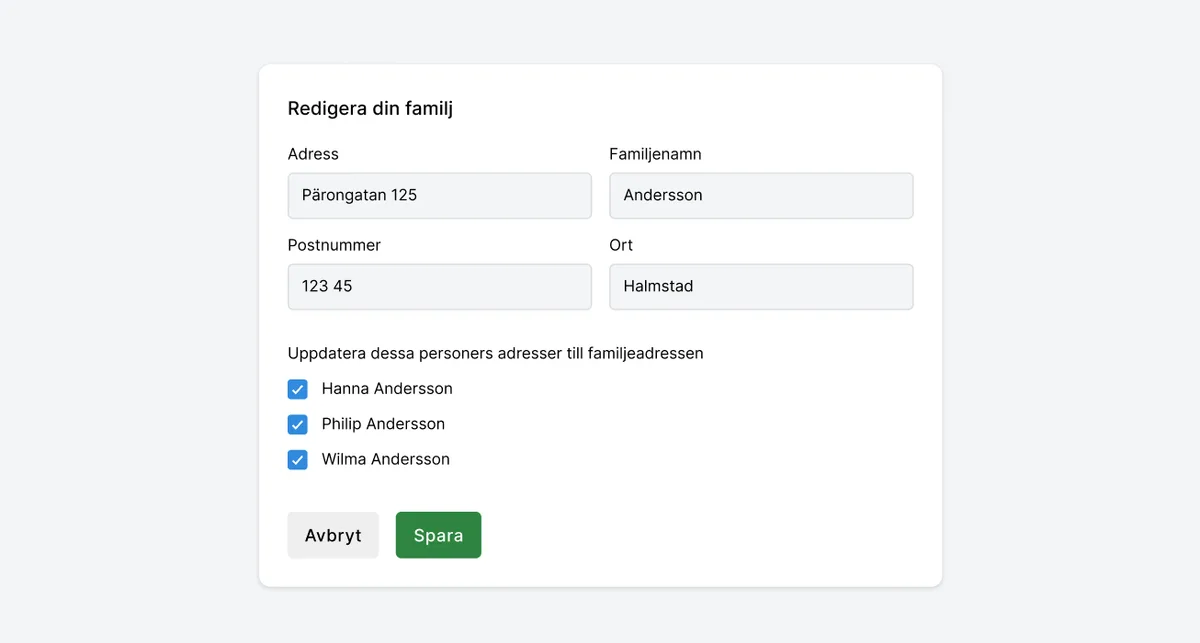Save changes with the Spara button
The width and height of the screenshot is (1200, 643).
(438, 535)
